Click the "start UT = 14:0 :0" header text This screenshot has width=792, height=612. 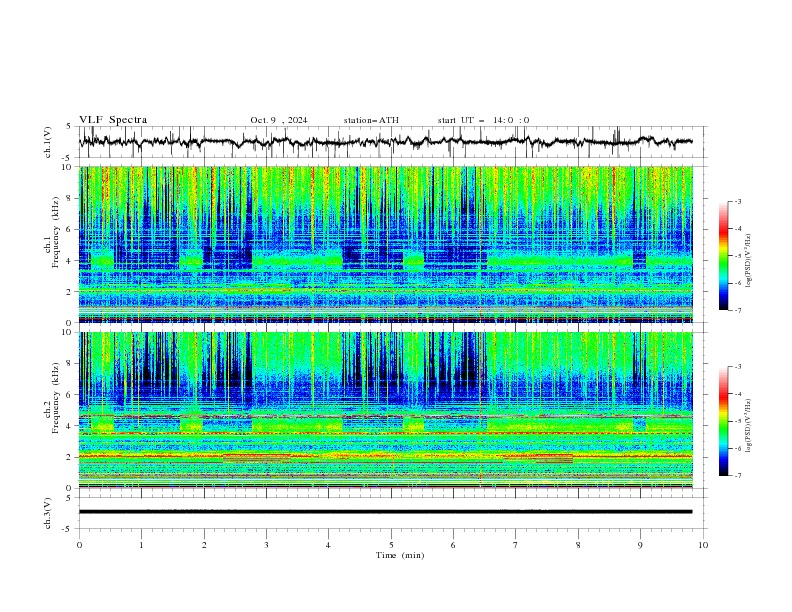coord(483,120)
